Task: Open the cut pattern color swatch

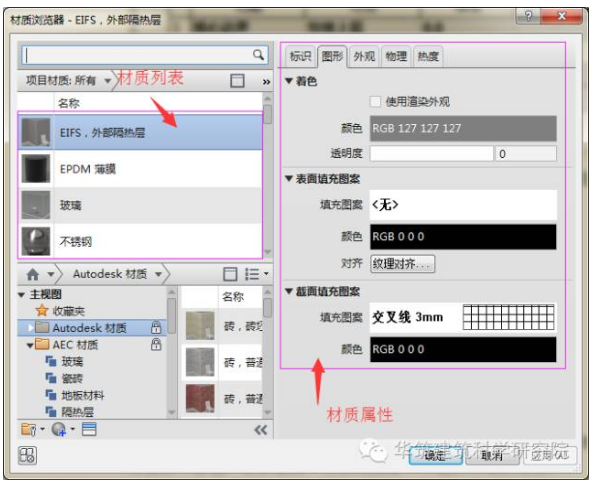Action: (463, 349)
